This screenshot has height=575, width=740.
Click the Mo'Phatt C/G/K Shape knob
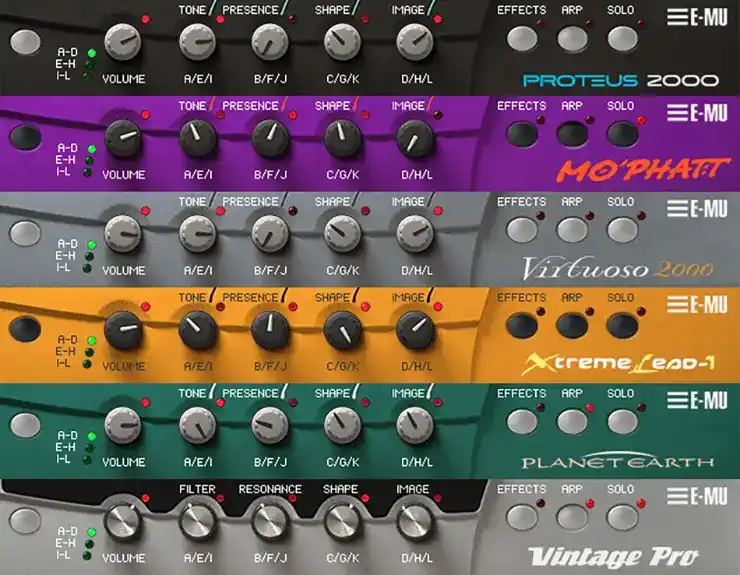click(x=343, y=138)
